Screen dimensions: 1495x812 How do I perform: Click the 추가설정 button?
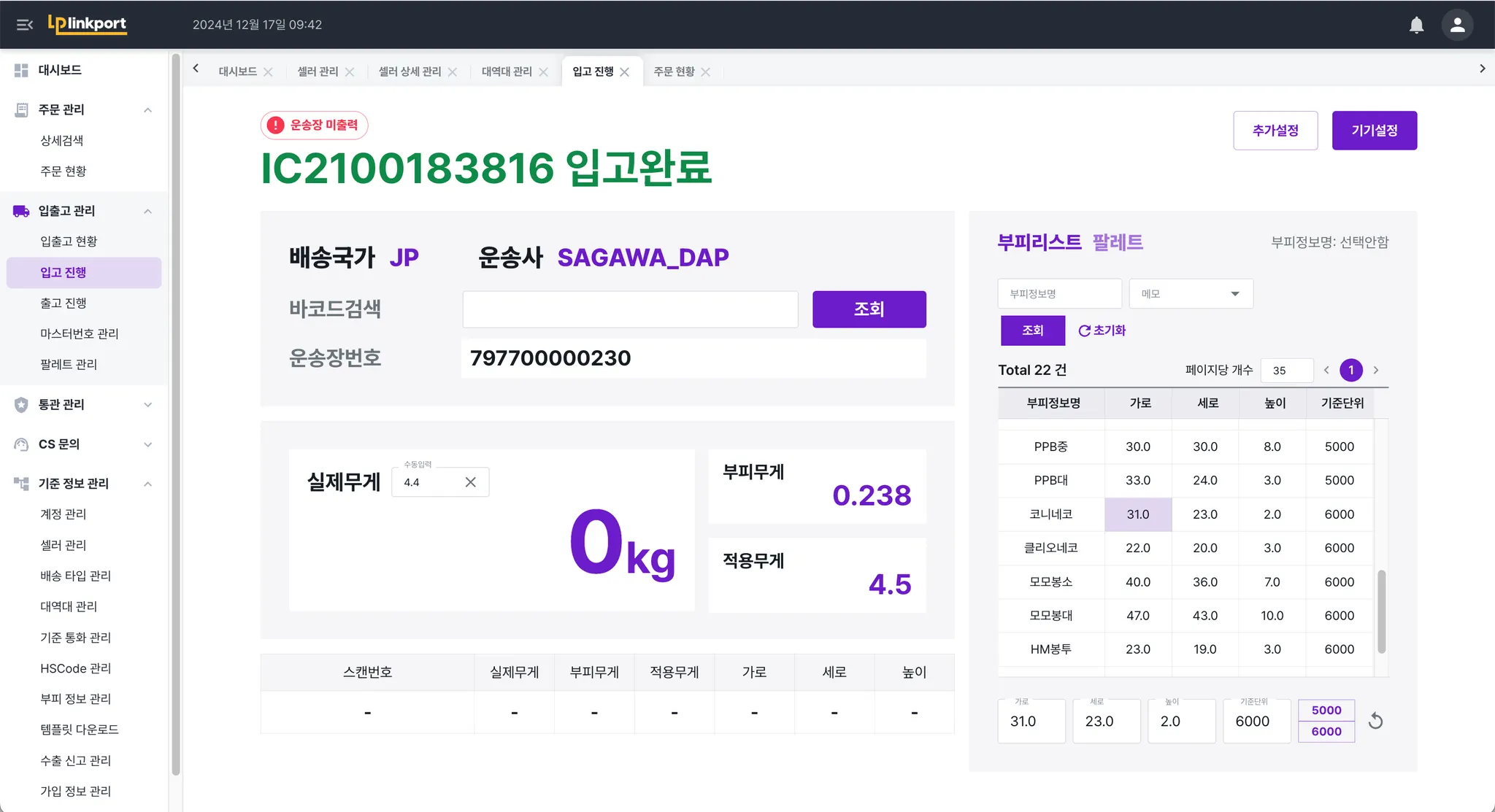click(x=1275, y=131)
